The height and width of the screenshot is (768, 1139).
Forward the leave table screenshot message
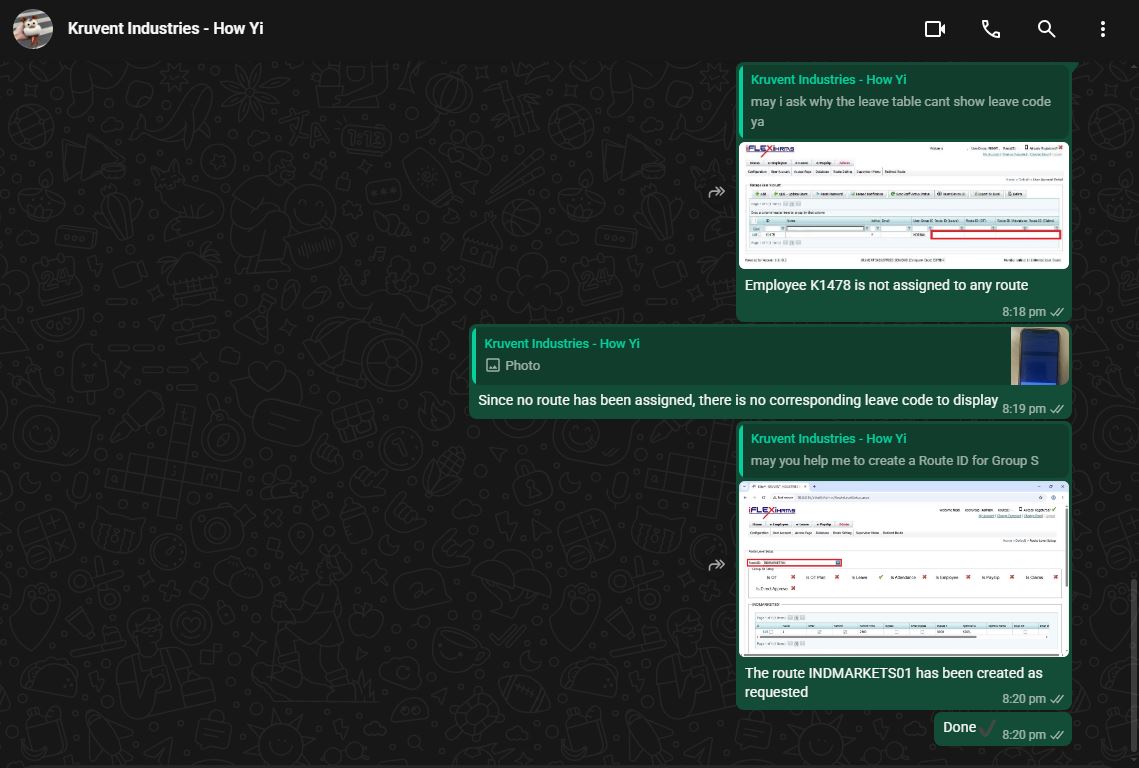pos(717,192)
